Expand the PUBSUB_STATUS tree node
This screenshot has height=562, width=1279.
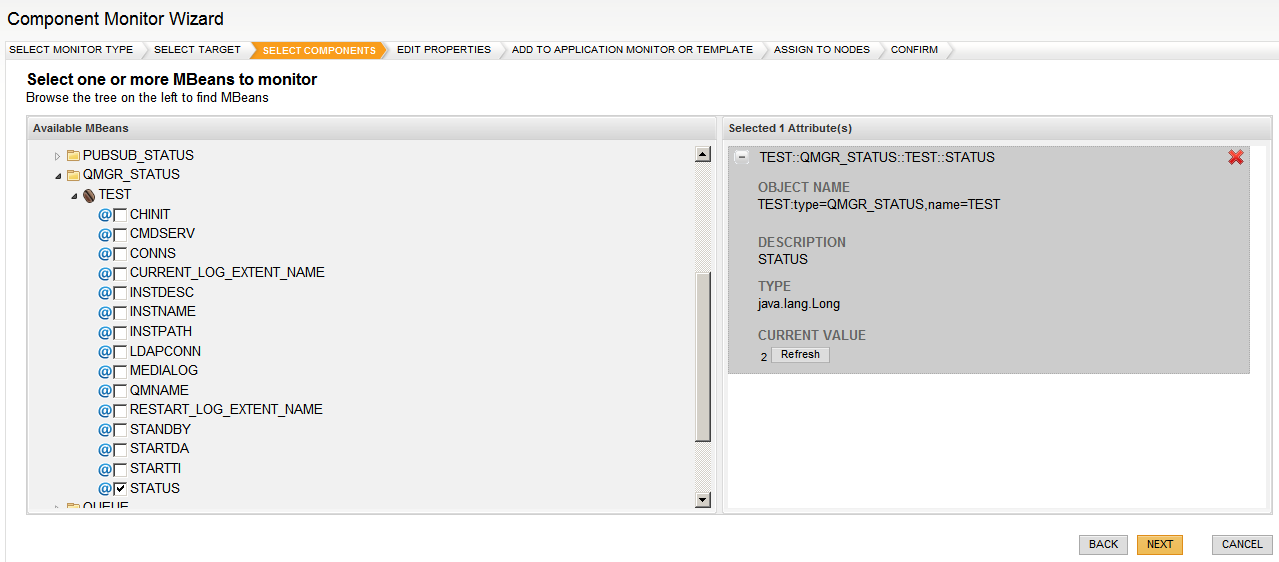pyautogui.click(x=57, y=156)
